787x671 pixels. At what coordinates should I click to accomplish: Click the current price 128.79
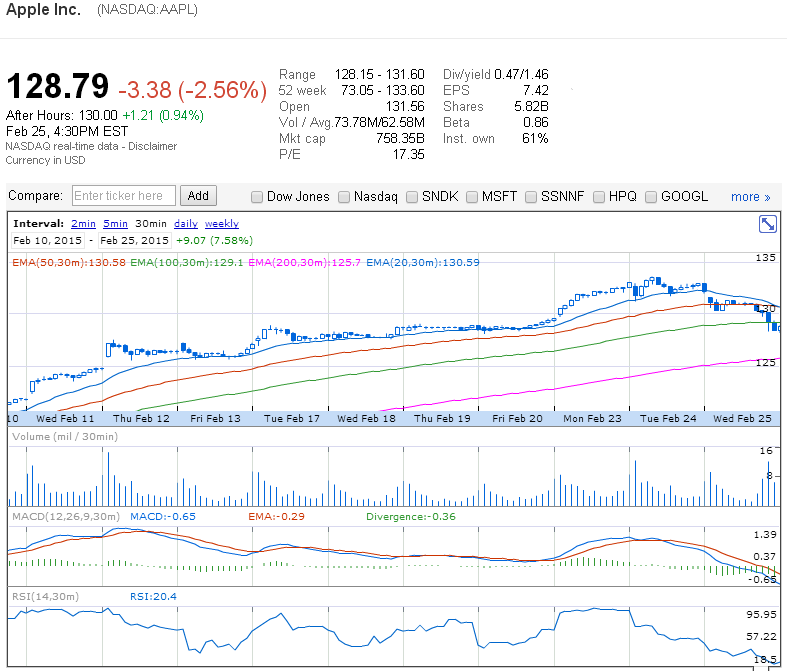58,86
